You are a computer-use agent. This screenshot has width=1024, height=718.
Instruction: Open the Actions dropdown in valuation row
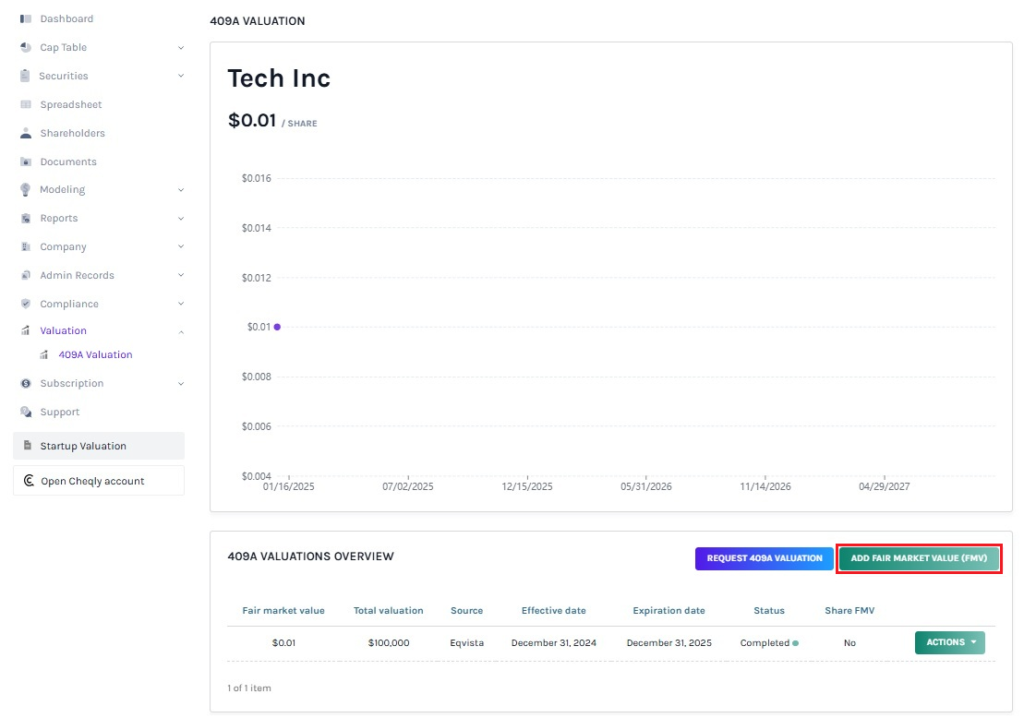tap(949, 643)
